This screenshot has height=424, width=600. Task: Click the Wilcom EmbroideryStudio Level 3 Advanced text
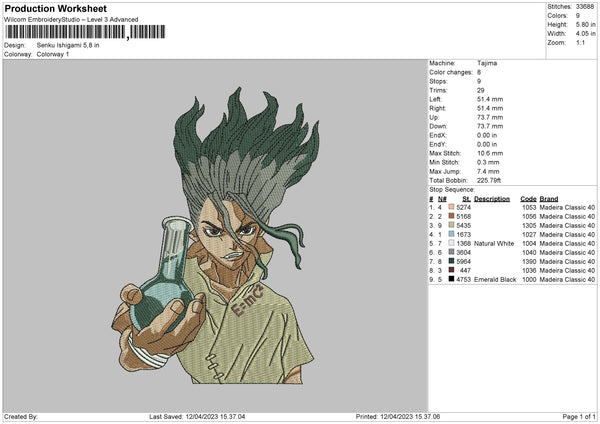point(71,20)
